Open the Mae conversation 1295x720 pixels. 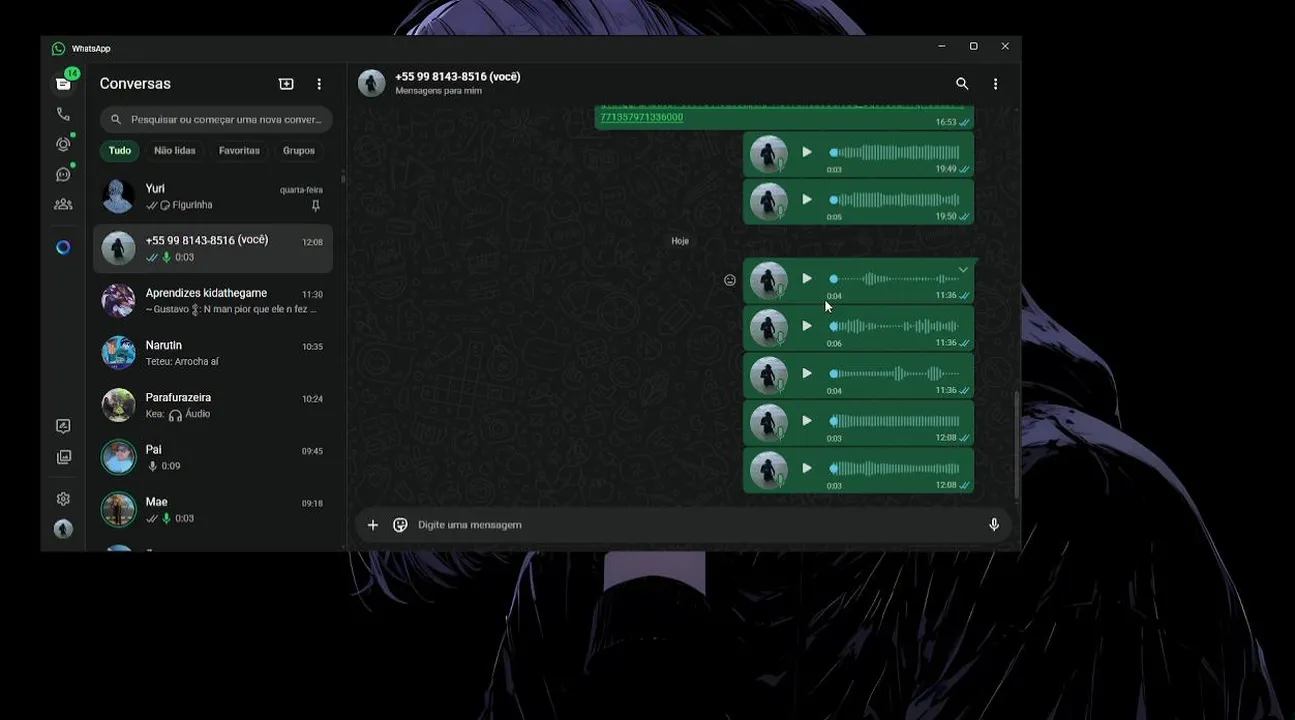coord(213,509)
